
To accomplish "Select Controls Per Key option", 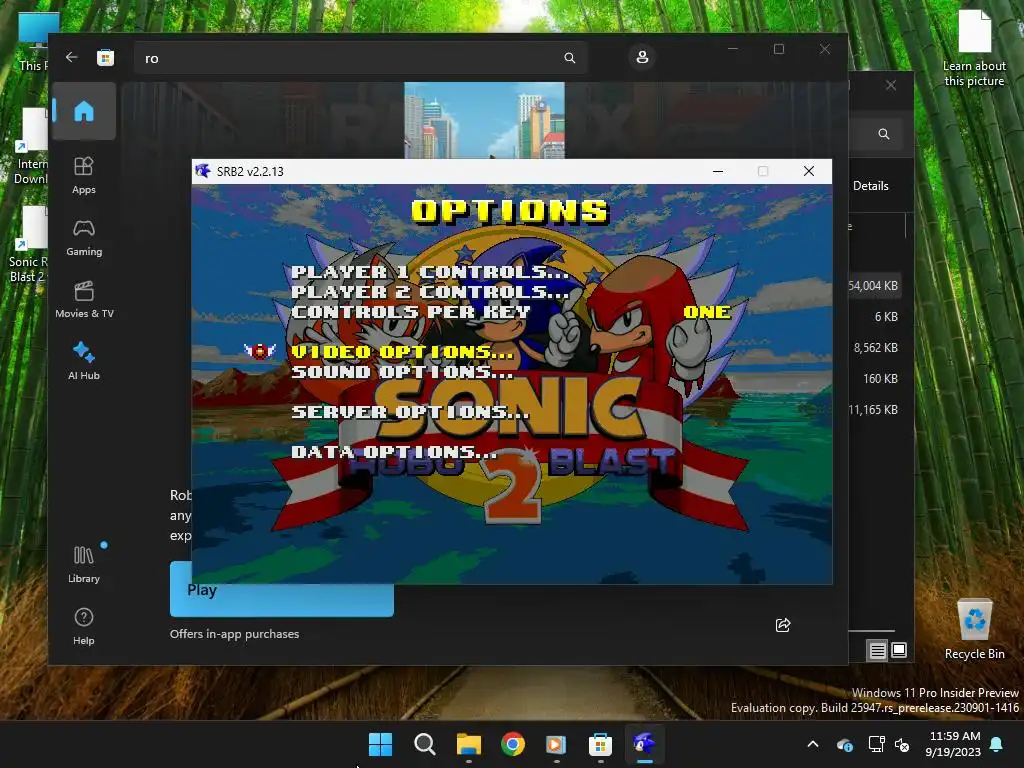I will pos(410,312).
